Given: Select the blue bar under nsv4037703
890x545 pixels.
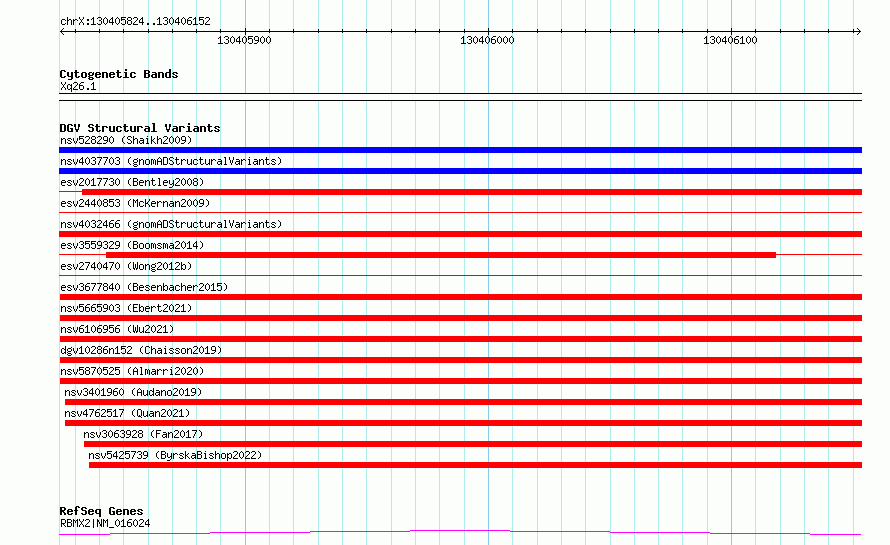Looking at the screenshot, I should tap(460, 171).
